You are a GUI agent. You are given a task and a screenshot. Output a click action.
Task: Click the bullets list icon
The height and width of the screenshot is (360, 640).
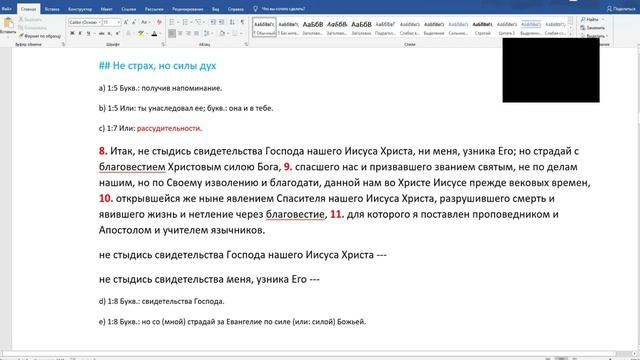click(x=173, y=22)
